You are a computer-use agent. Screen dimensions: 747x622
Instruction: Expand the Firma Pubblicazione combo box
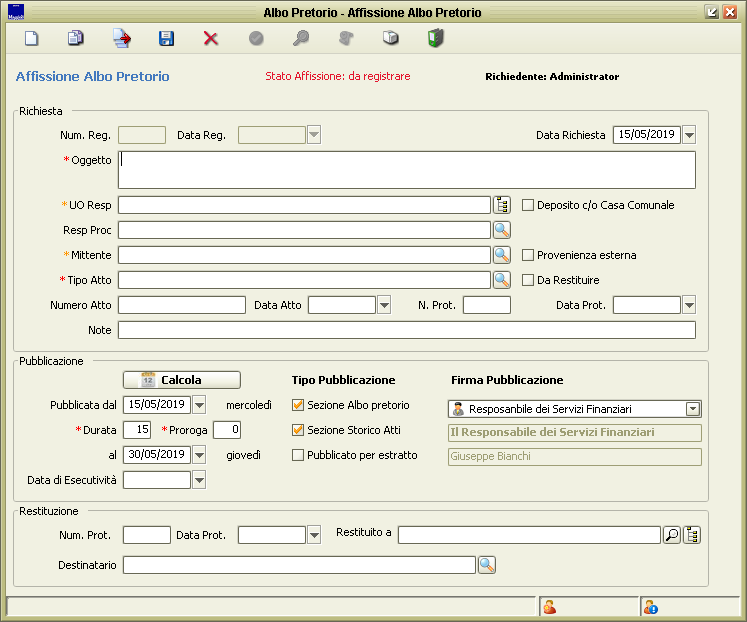[692, 408]
